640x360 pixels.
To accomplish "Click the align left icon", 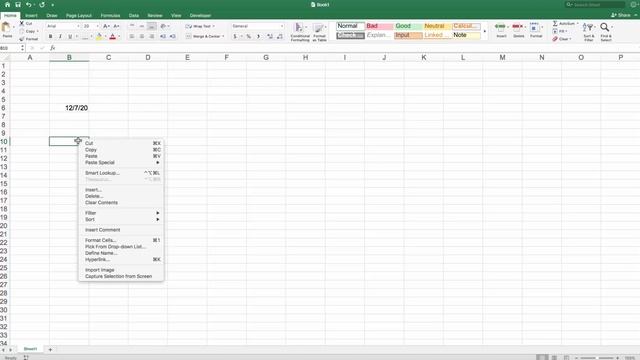I will coord(132,37).
